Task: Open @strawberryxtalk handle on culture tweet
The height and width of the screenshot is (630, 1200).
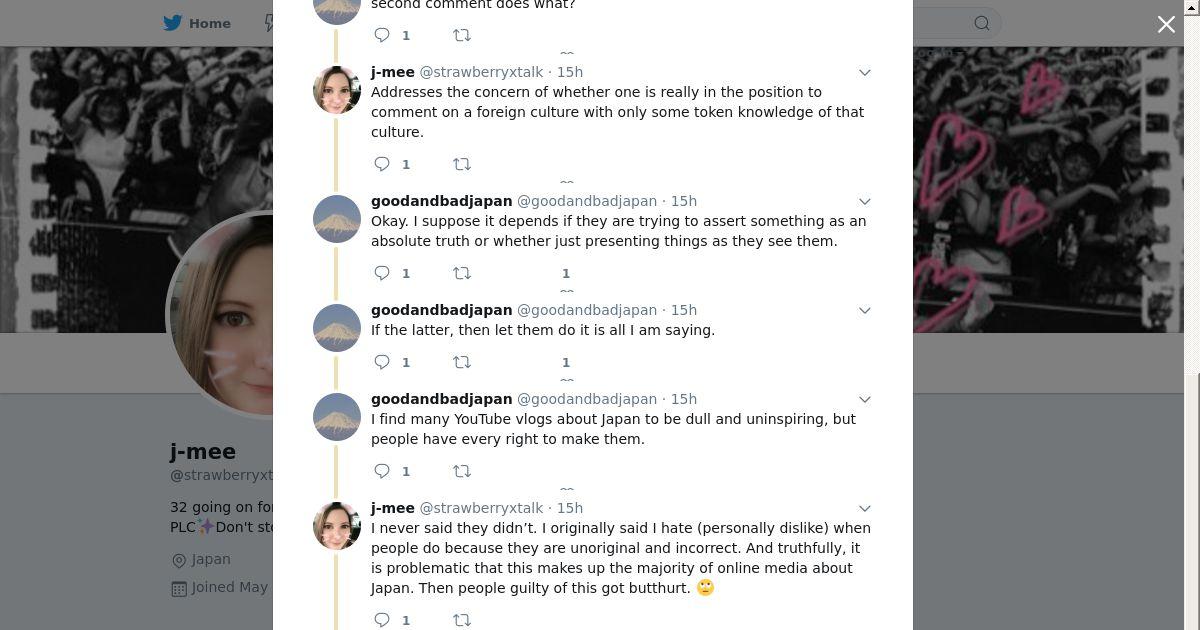Action: pos(481,72)
